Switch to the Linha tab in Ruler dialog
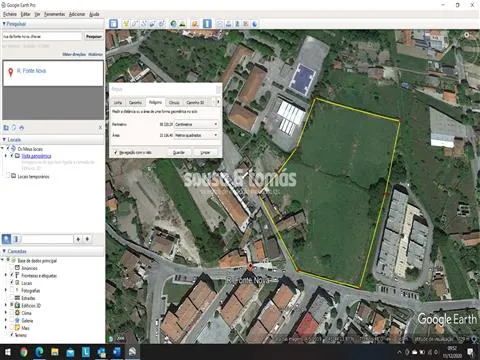 click(118, 102)
